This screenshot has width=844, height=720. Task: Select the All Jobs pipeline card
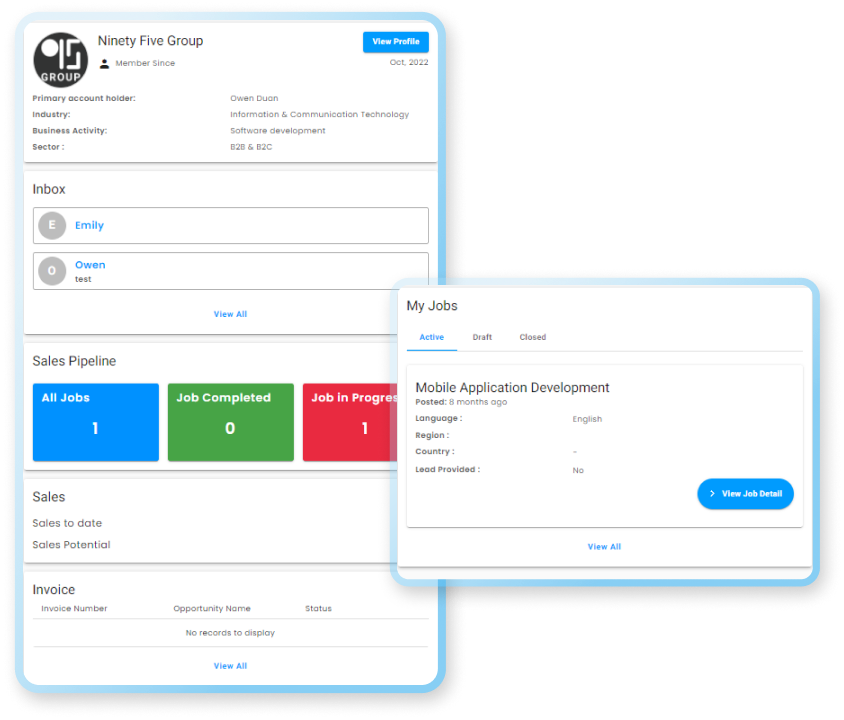(96, 422)
